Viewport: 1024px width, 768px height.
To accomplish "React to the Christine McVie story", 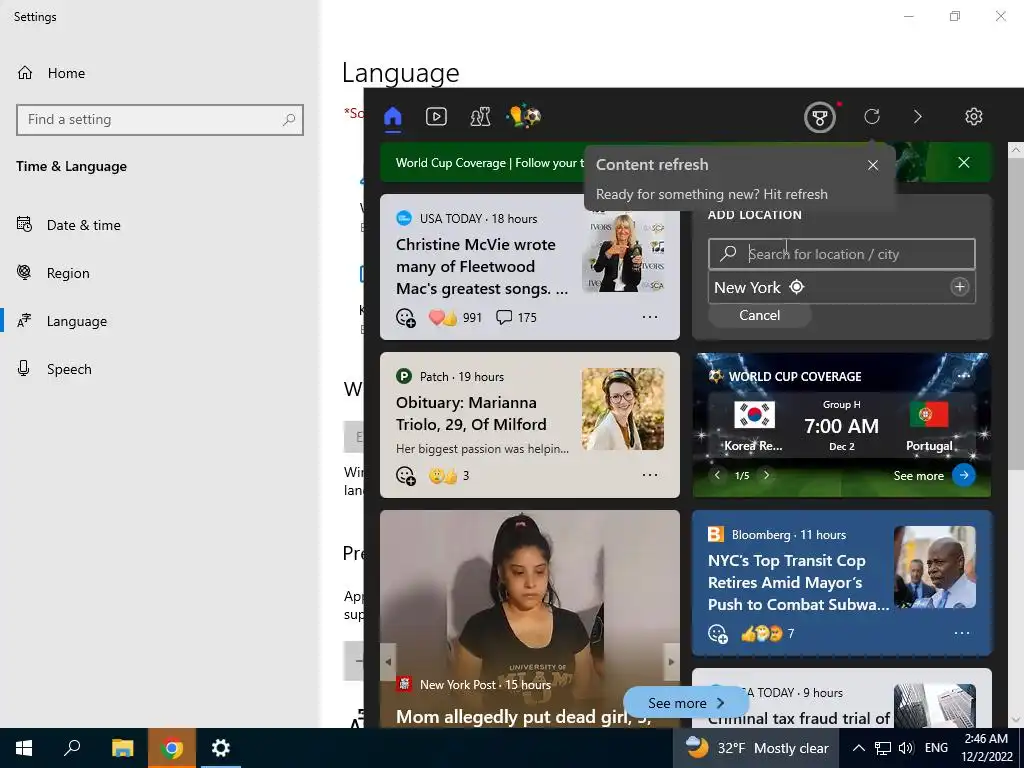I will point(406,317).
